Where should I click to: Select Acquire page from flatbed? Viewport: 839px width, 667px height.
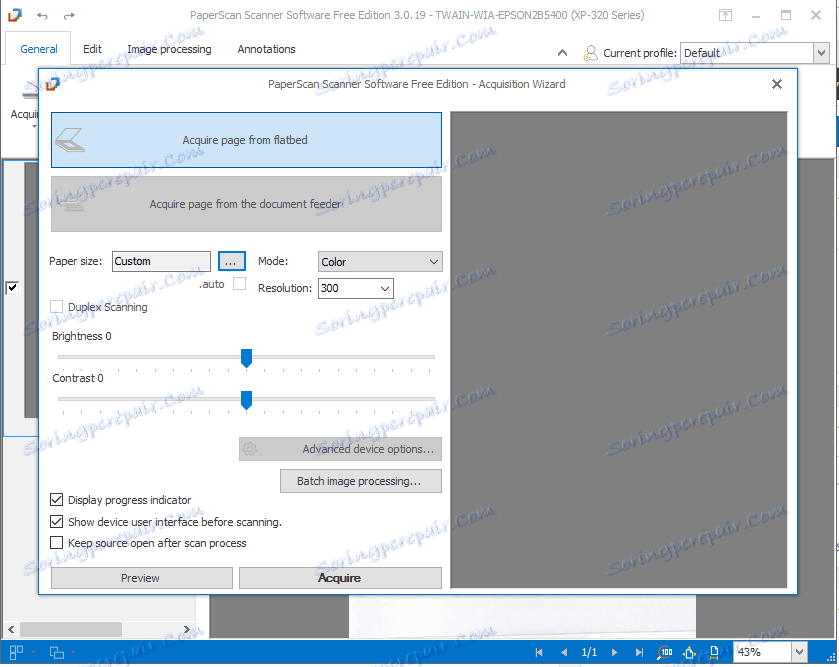click(246, 140)
